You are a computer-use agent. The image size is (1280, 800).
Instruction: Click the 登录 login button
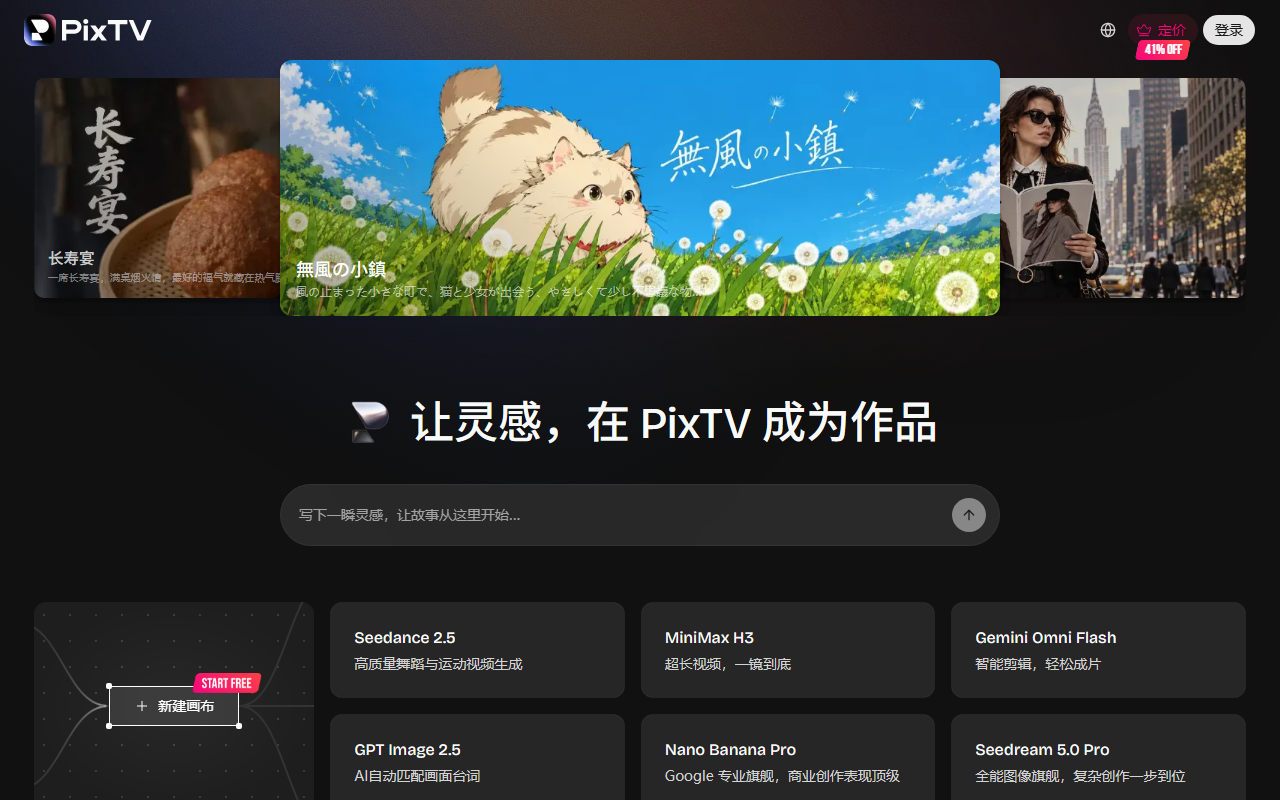[x=1229, y=30]
